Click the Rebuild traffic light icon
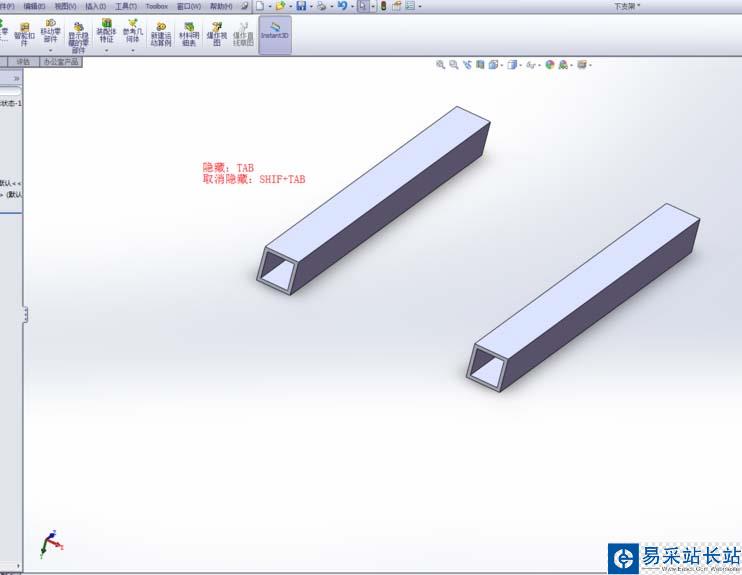Image resolution: width=742 pixels, height=575 pixels. point(383,6)
